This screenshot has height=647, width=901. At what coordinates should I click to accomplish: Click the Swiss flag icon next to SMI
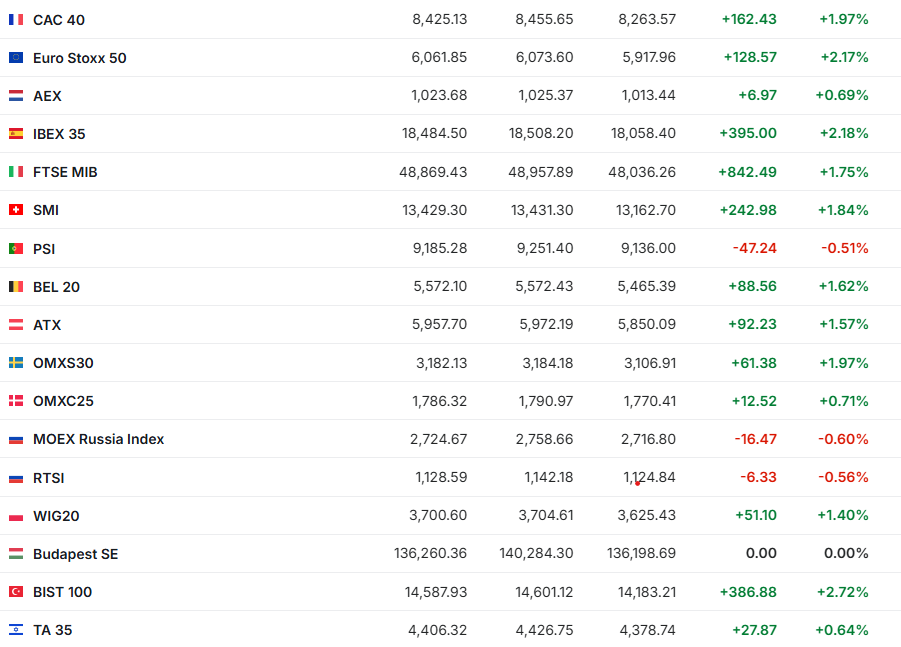tap(16, 210)
